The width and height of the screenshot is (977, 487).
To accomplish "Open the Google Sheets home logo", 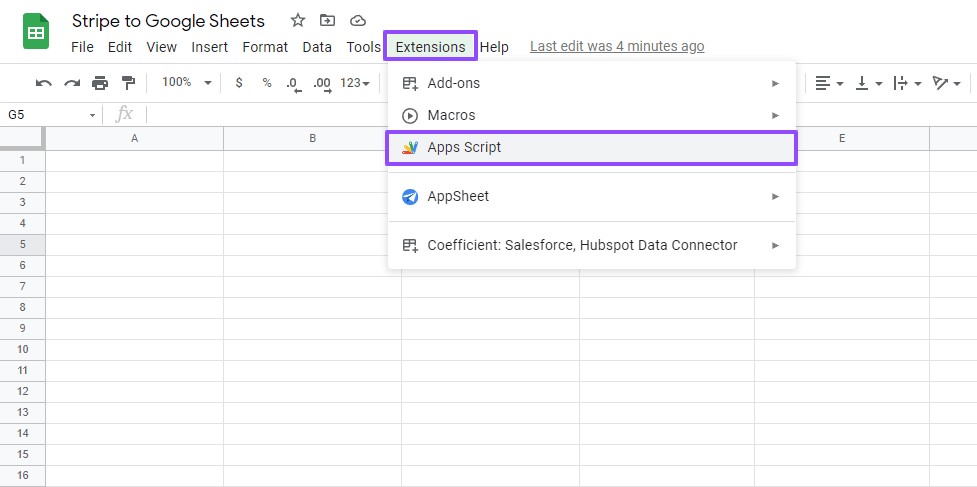I will (x=37, y=32).
